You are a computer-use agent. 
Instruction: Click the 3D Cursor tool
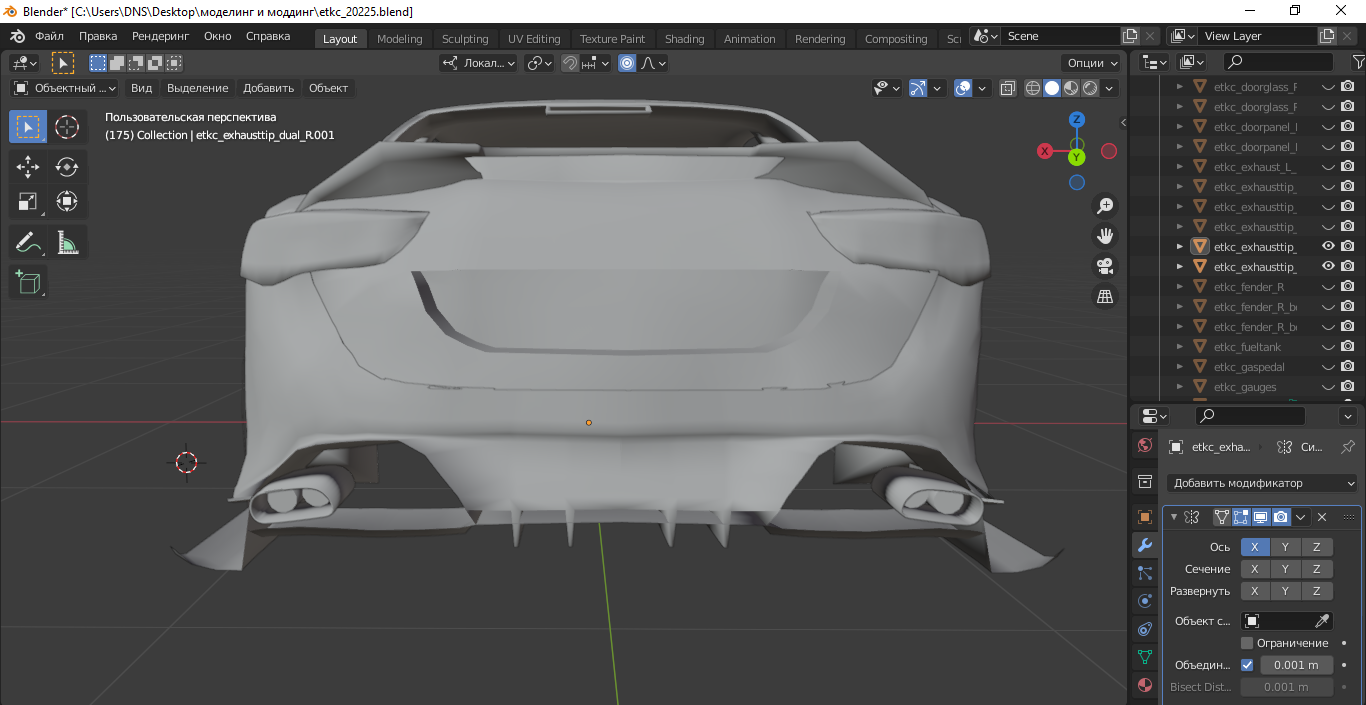pos(67,127)
